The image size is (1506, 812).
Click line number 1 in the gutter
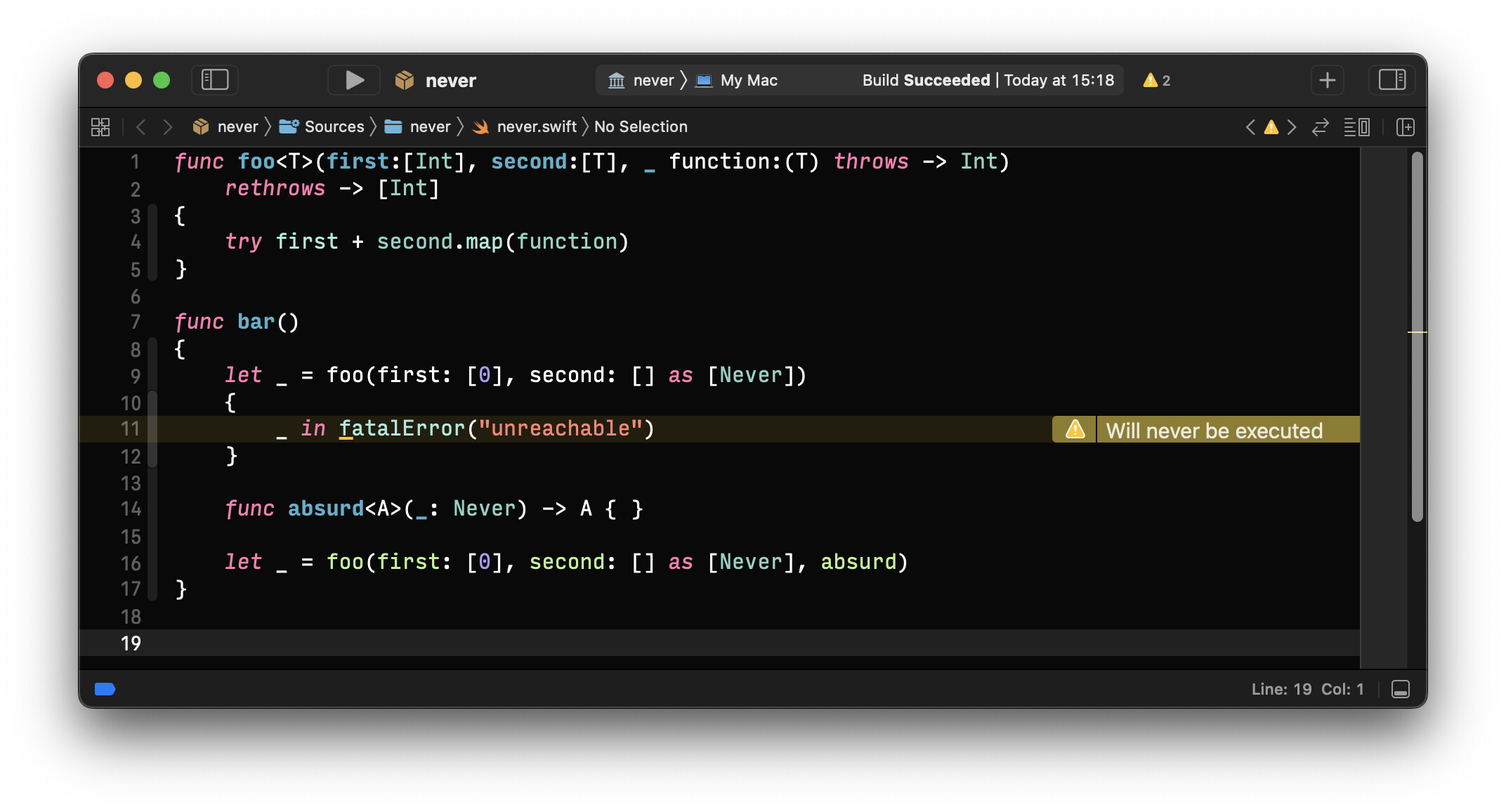click(x=135, y=162)
